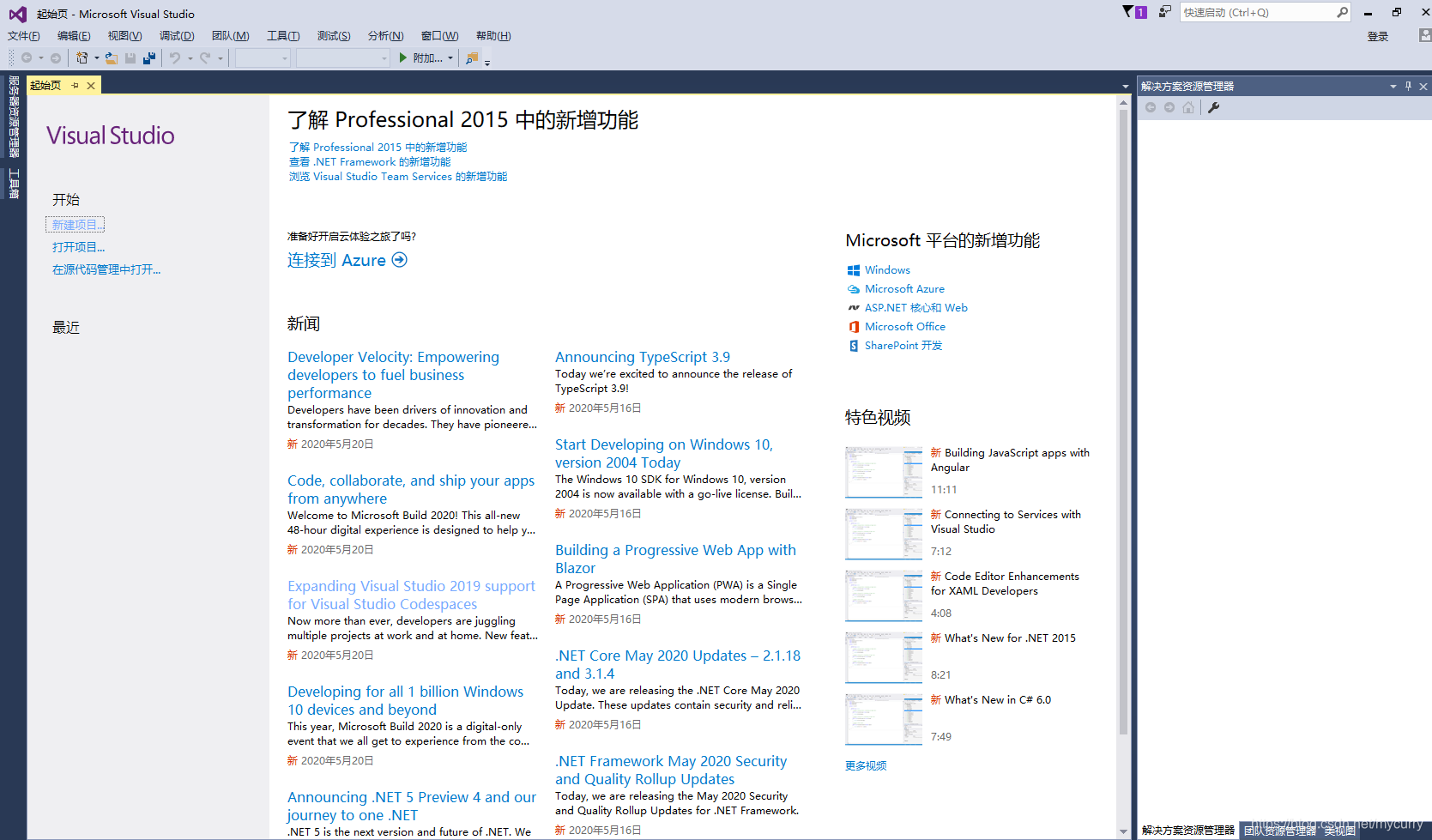Open the toolbar overflow options arrow
Image resolution: width=1432 pixels, height=840 pixels.
(x=487, y=62)
